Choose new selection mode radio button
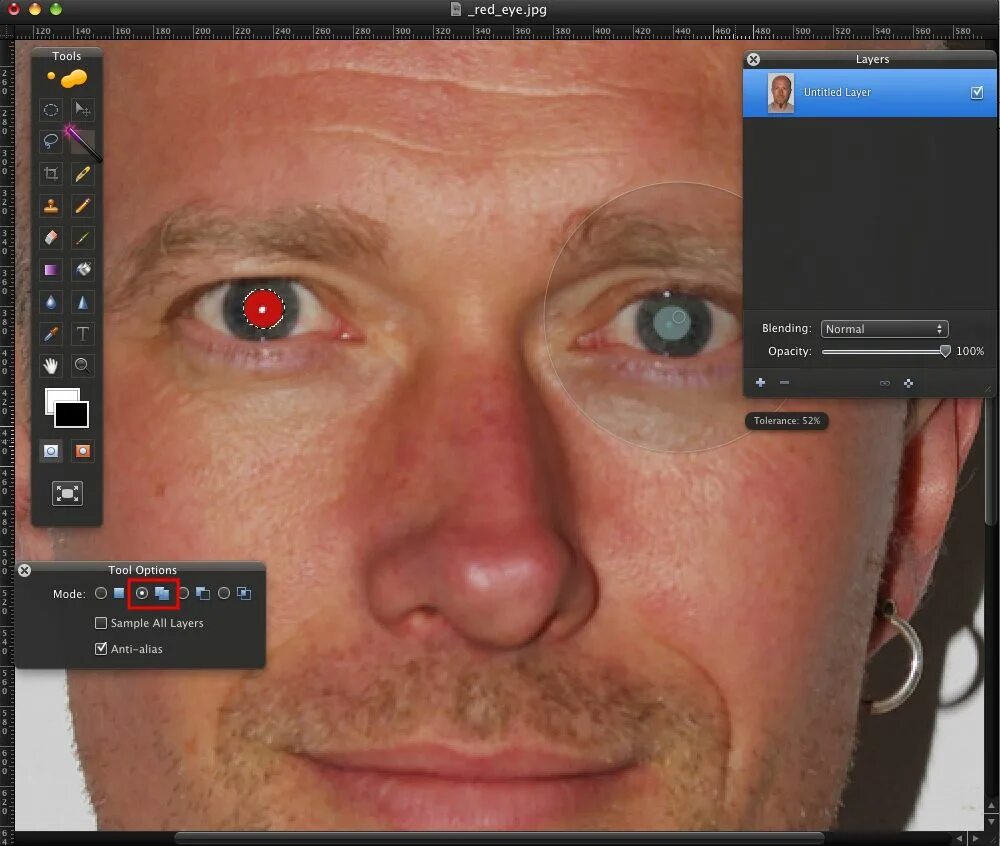Screen dimensions: 1000x846 pos(101,594)
